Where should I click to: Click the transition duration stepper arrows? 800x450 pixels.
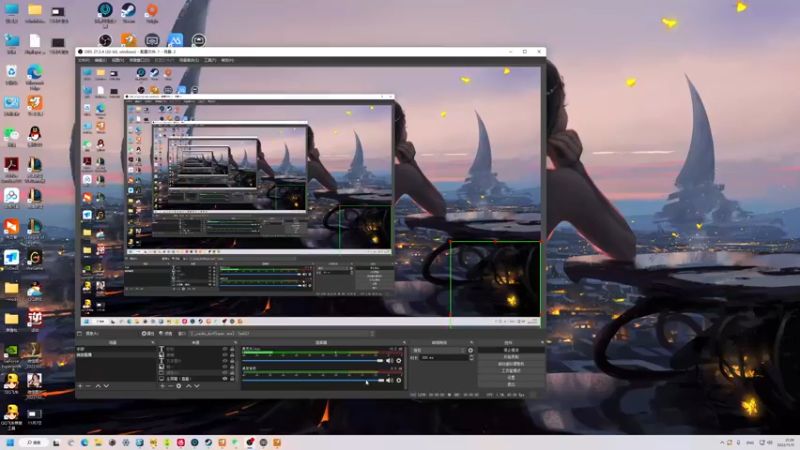[471, 358]
